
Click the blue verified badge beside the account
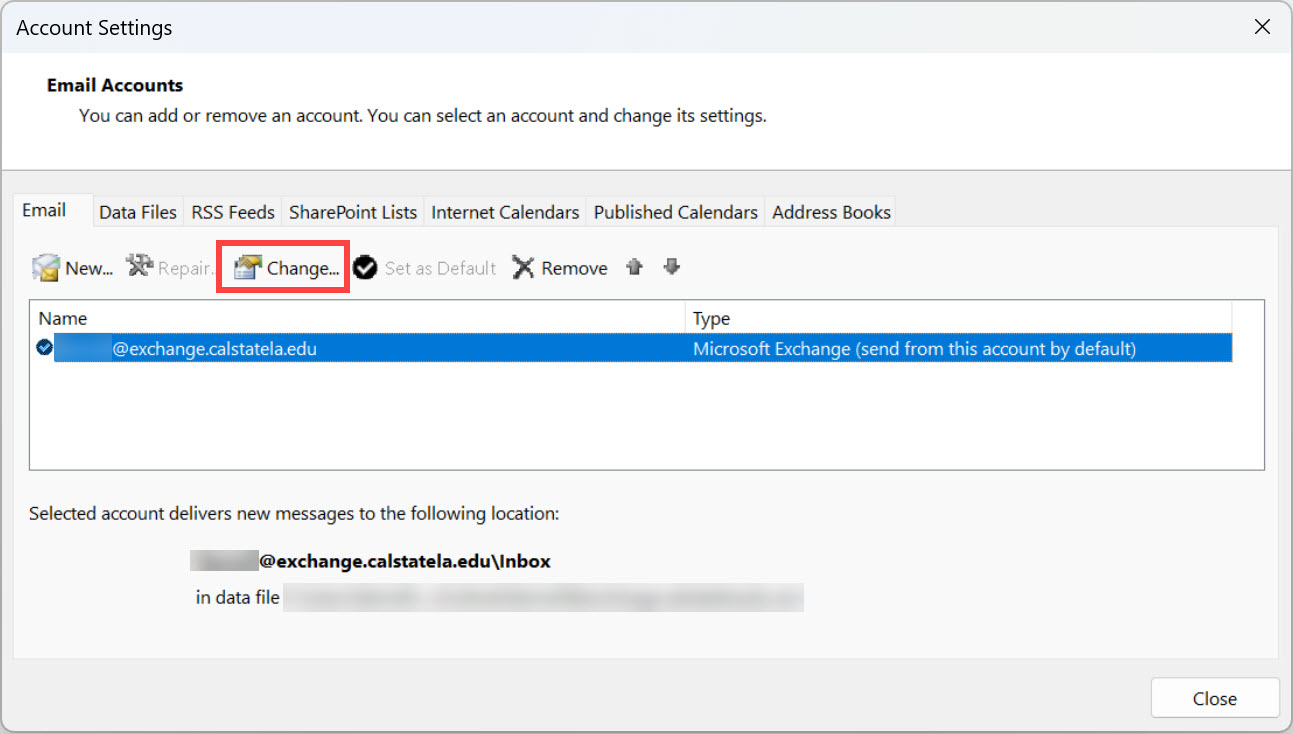tap(42, 347)
